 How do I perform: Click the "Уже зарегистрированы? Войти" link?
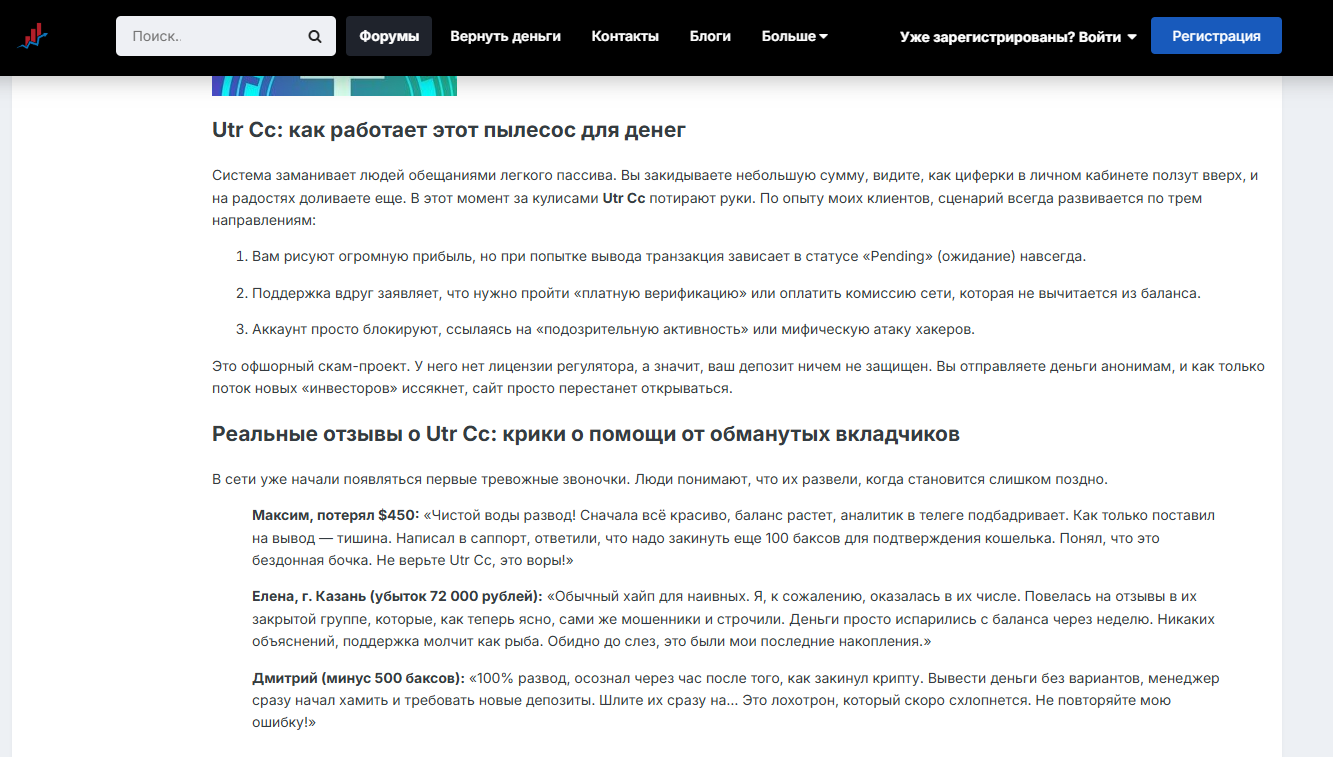point(1008,35)
